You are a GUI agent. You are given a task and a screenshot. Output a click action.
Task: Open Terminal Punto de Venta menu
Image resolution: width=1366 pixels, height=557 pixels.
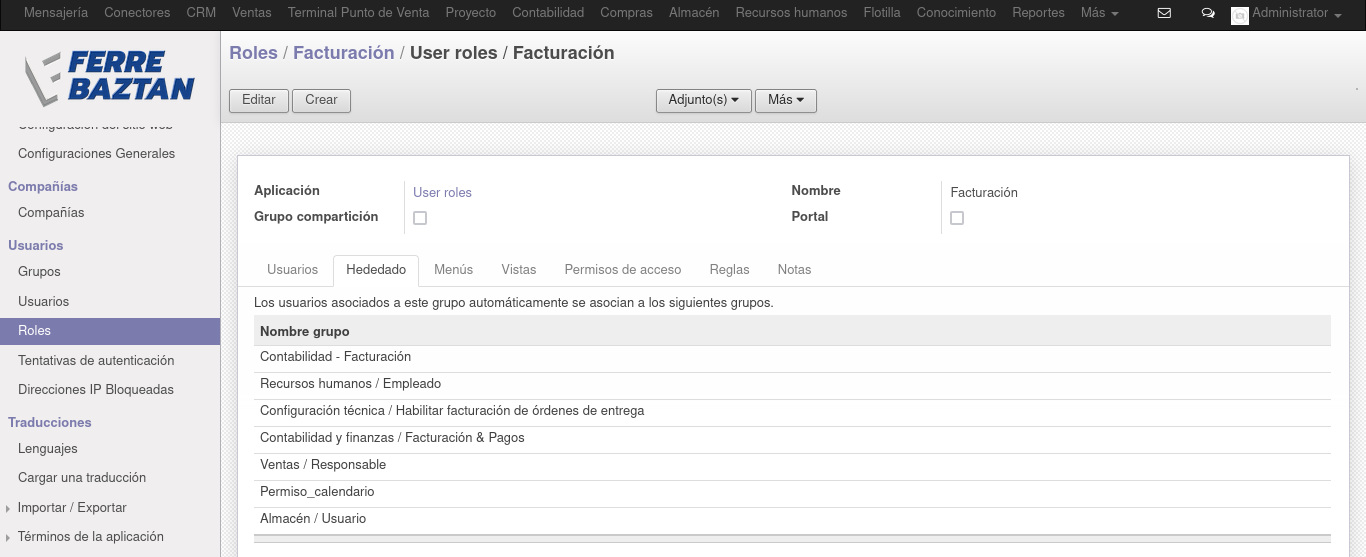358,13
